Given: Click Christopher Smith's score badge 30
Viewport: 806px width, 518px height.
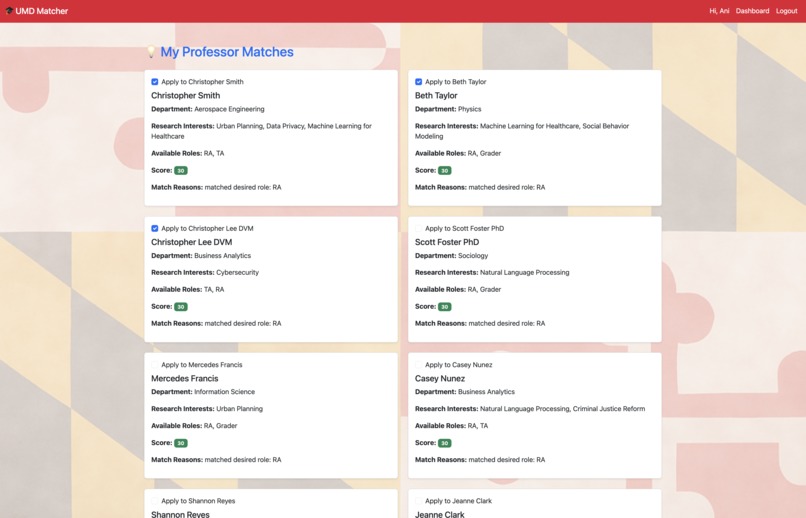Looking at the screenshot, I should 181,171.
